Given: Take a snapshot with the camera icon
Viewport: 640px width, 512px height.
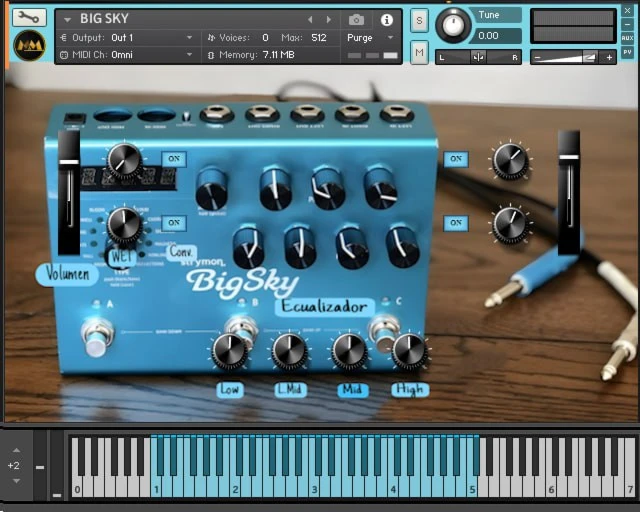Looking at the screenshot, I should point(356,20).
